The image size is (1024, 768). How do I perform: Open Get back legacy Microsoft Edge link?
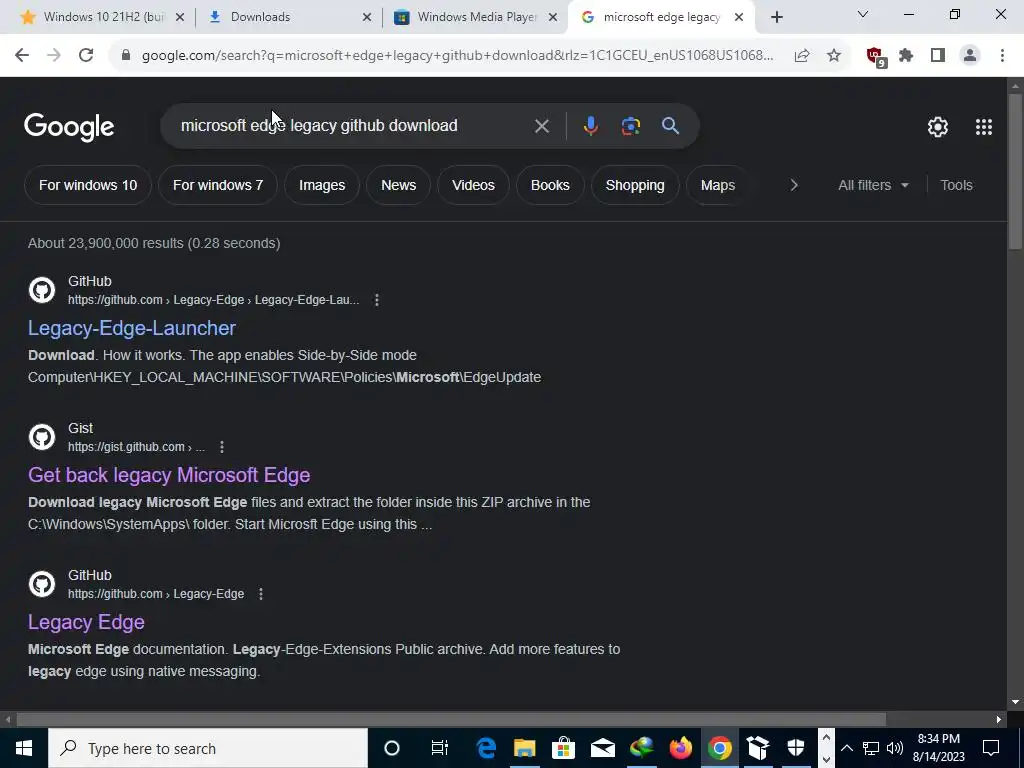coord(169,475)
